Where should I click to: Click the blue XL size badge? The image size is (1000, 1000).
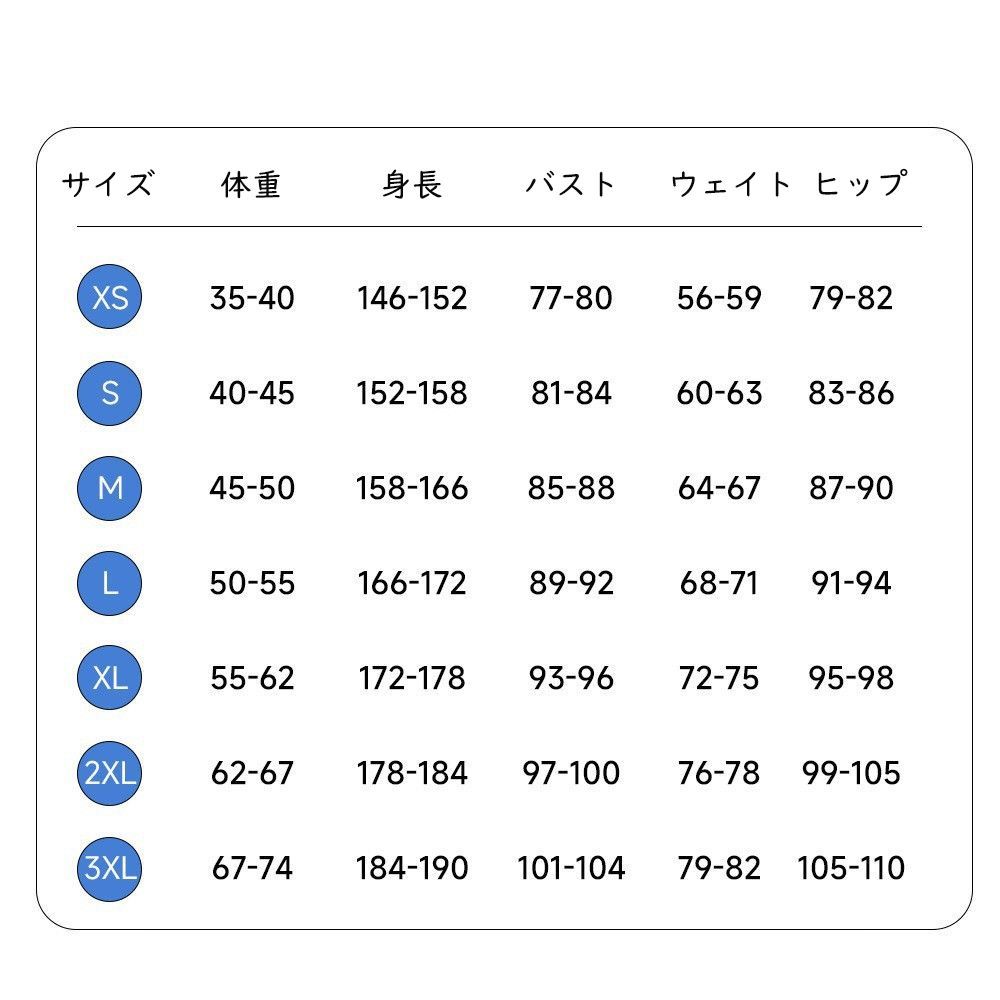pyautogui.click(x=110, y=678)
